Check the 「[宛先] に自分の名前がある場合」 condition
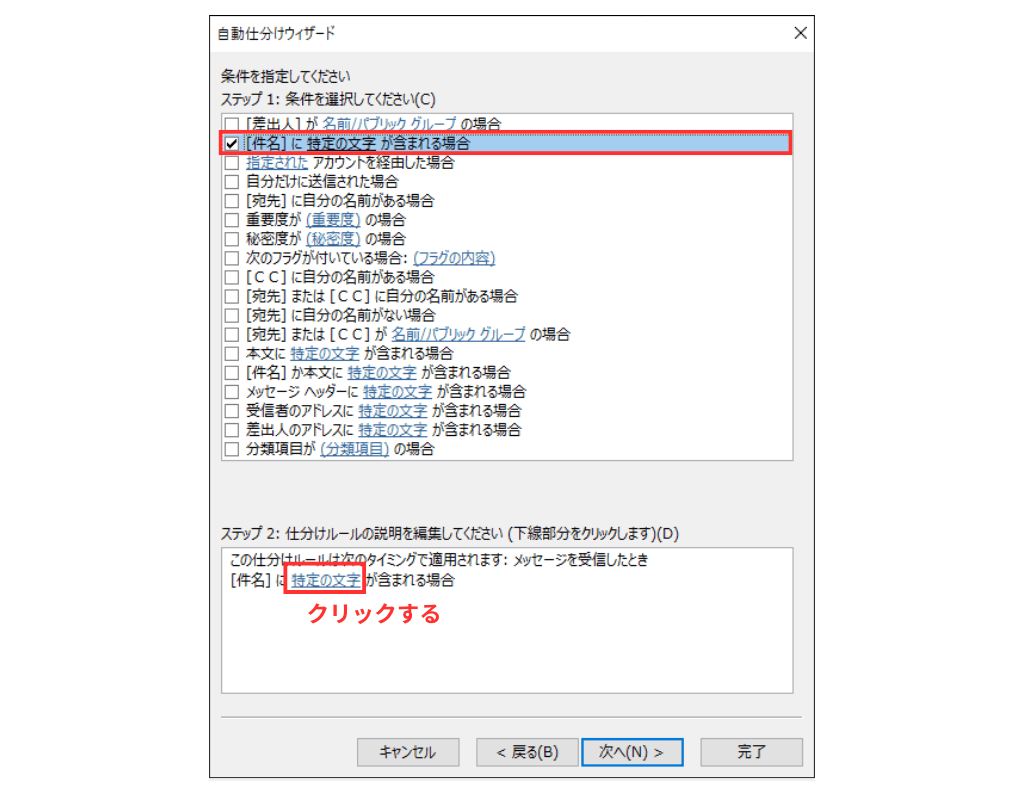The width and height of the screenshot is (1024, 800). click(x=231, y=200)
